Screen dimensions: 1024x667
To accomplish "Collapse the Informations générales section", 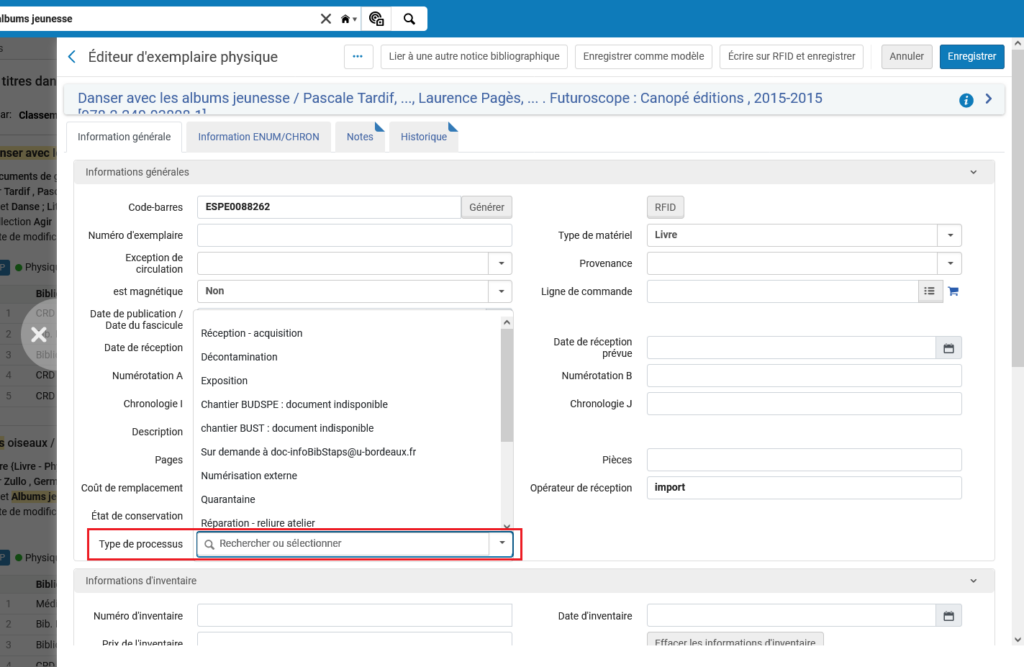I will point(973,172).
